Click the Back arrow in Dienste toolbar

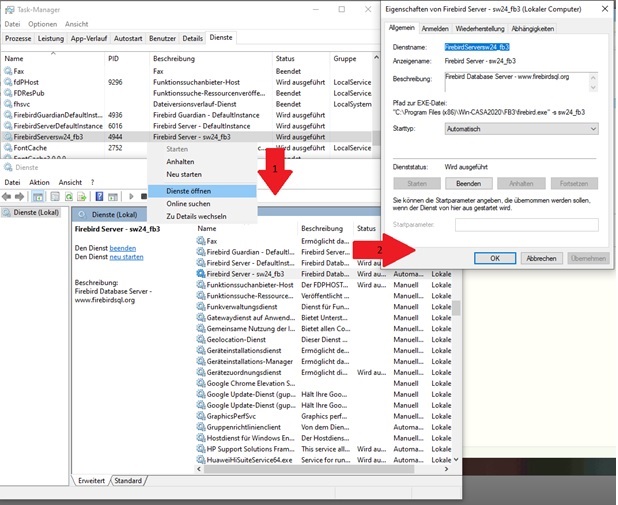(7, 196)
